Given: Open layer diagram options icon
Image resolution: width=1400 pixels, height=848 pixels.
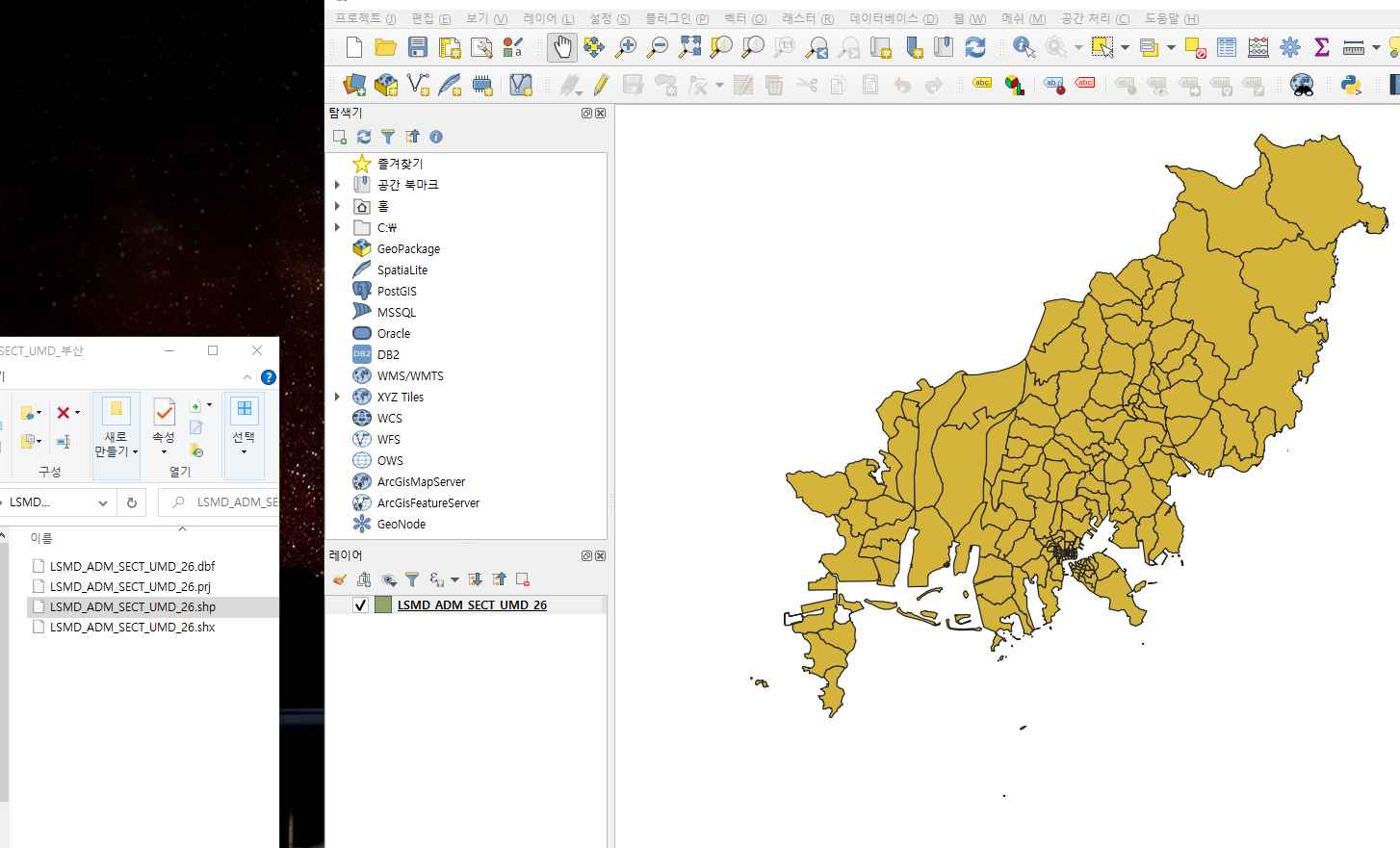Looking at the screenshot, I should pyautogui.click(x=1014, y=85).
